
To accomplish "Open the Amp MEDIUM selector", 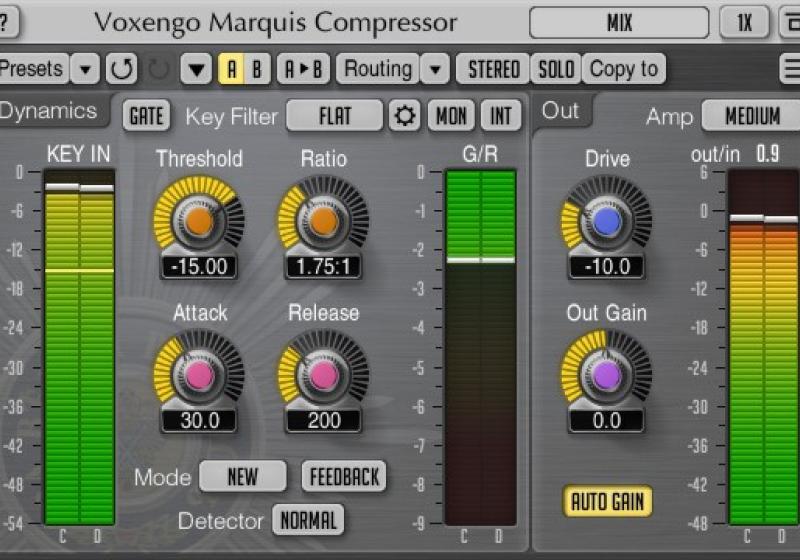I will (x=752, y=116).
